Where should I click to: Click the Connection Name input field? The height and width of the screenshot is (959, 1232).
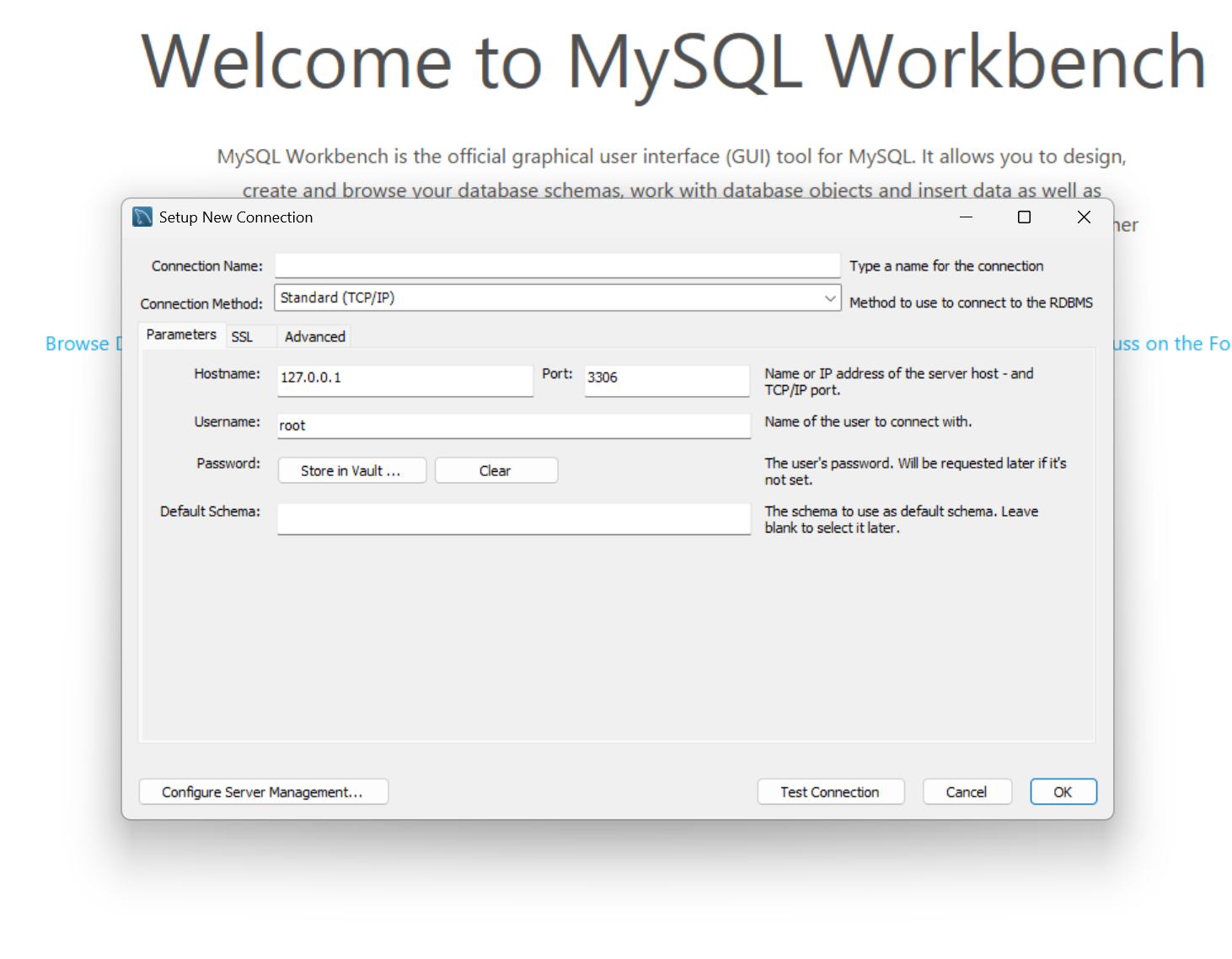pos(557,265)
